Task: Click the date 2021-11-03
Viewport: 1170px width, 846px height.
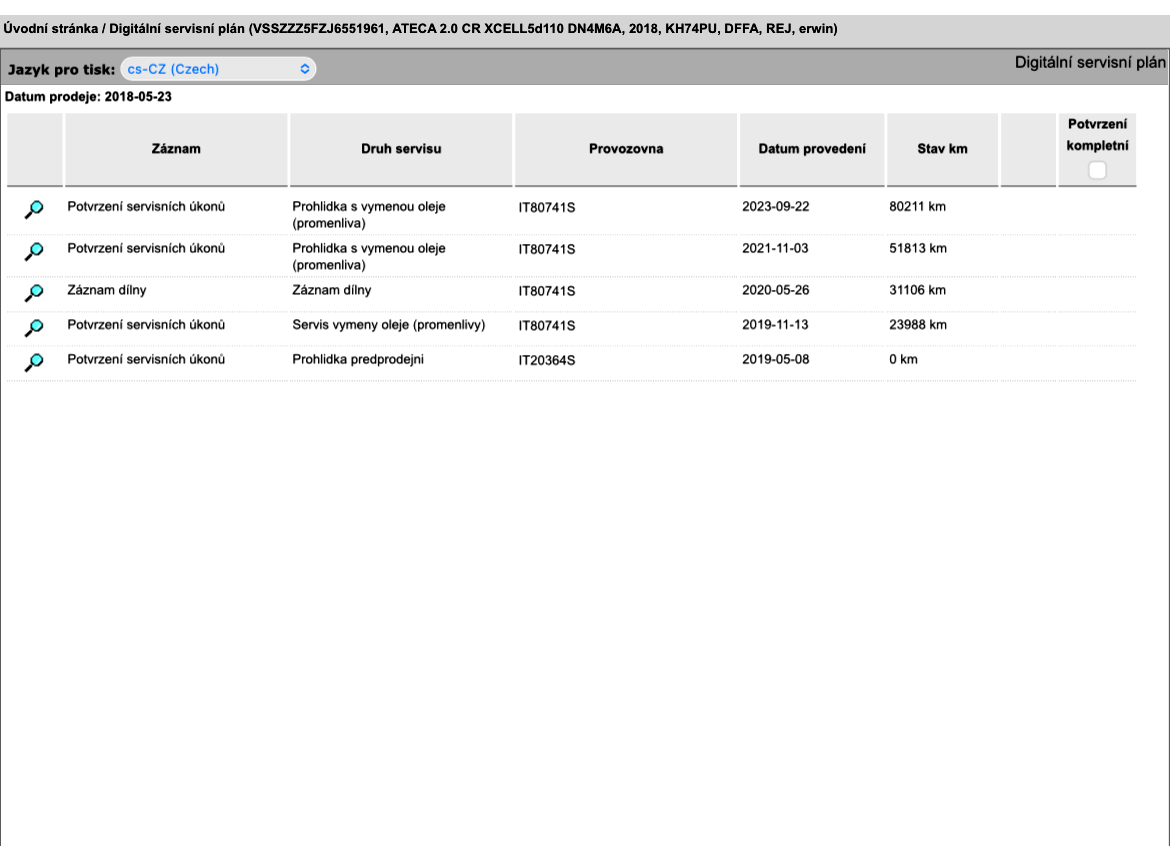Action: click(x=775, y=248)
